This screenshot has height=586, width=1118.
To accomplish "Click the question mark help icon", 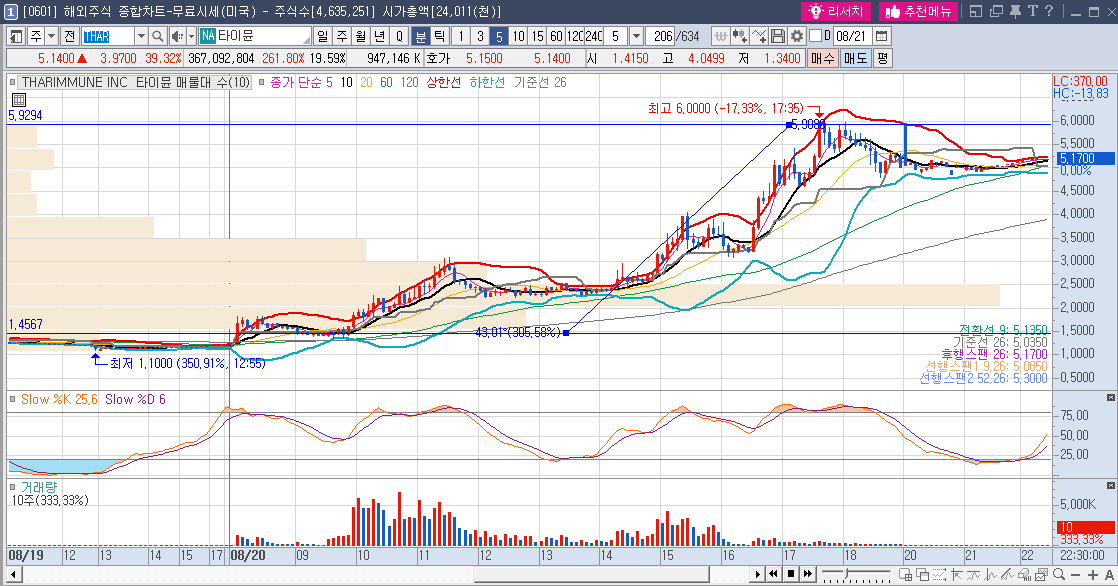I will pyautogui.click(x=1049, y=11).
